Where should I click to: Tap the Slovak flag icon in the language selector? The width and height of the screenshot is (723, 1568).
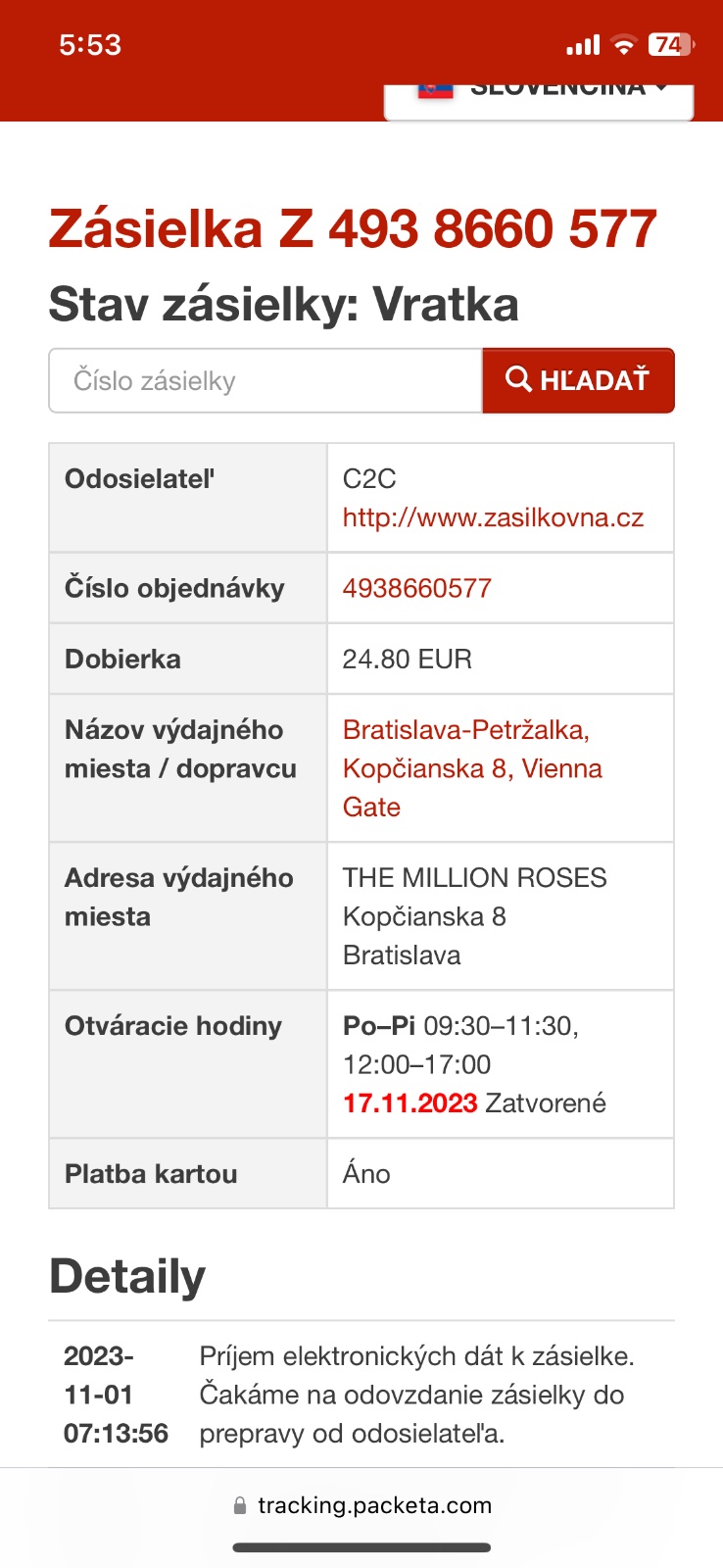pos(436,91)
